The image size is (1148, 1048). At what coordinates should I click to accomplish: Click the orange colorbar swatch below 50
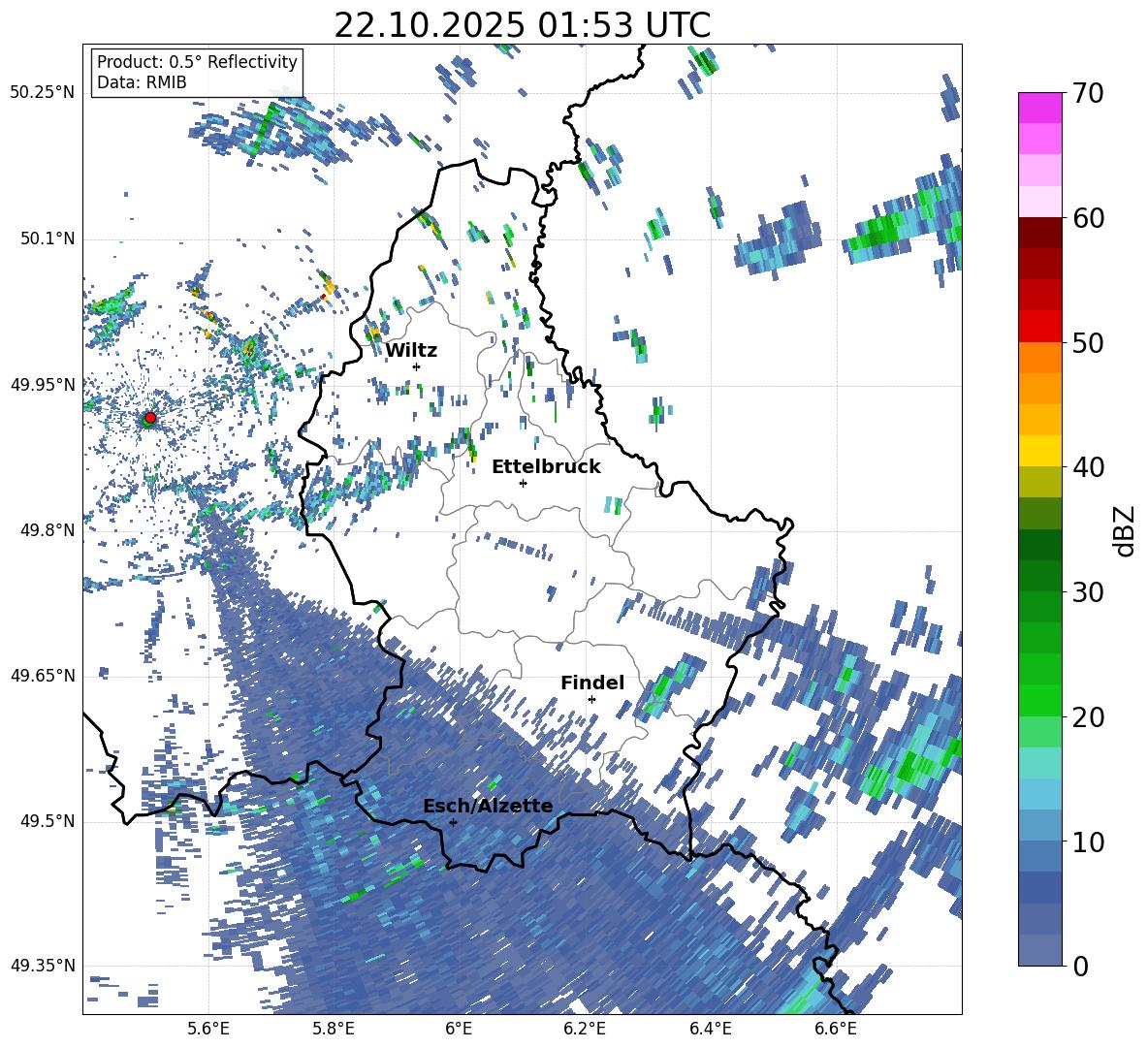coord(1039,358)
